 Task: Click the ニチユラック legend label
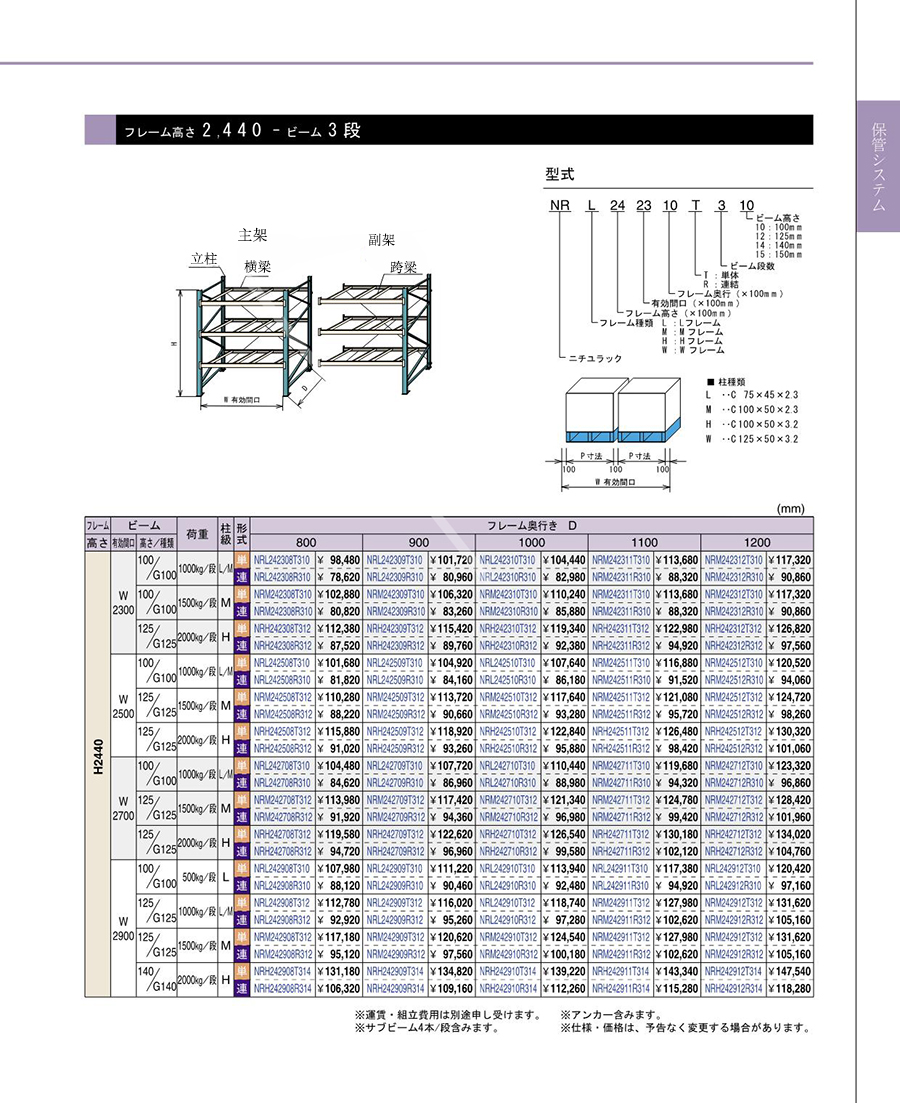coord(595,359)
